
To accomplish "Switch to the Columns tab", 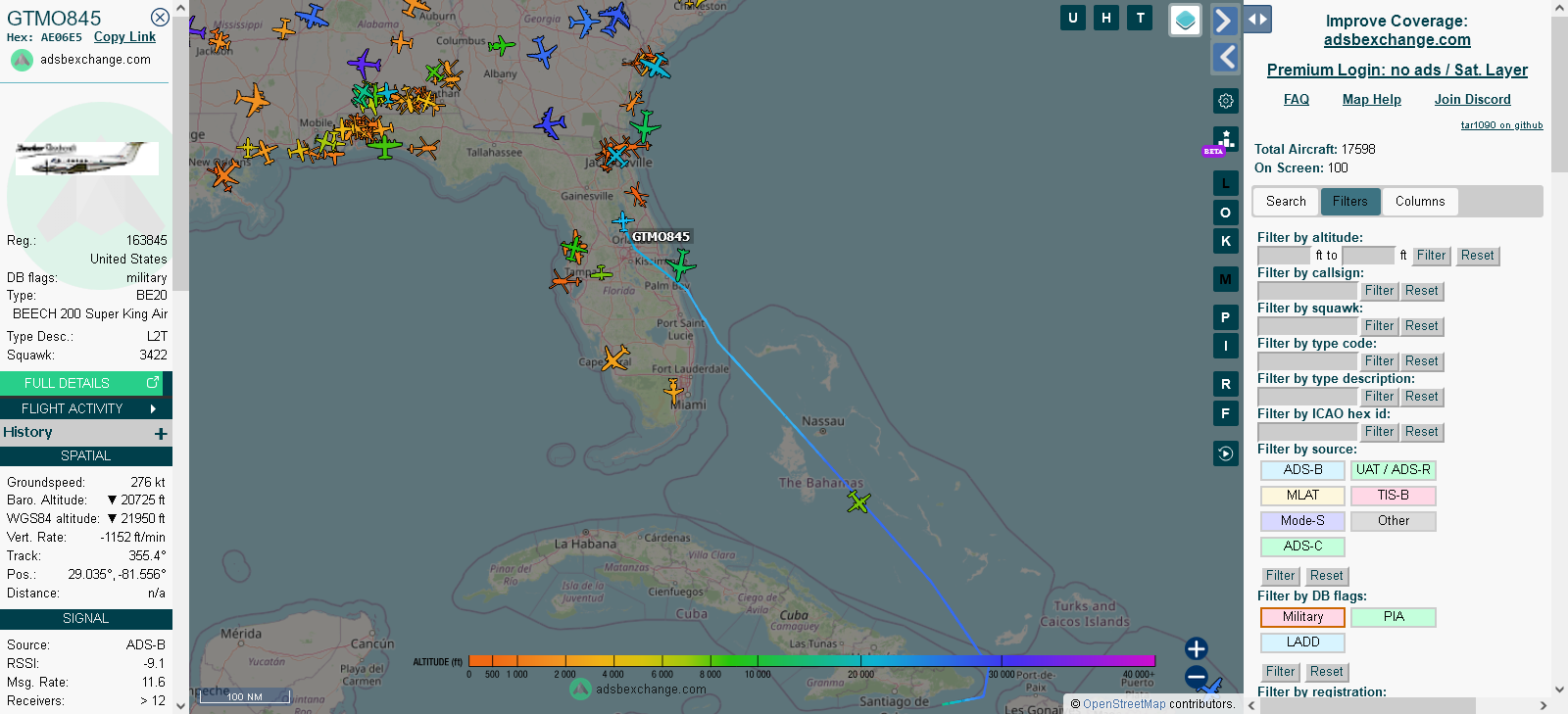I will tap(1420, 202).
